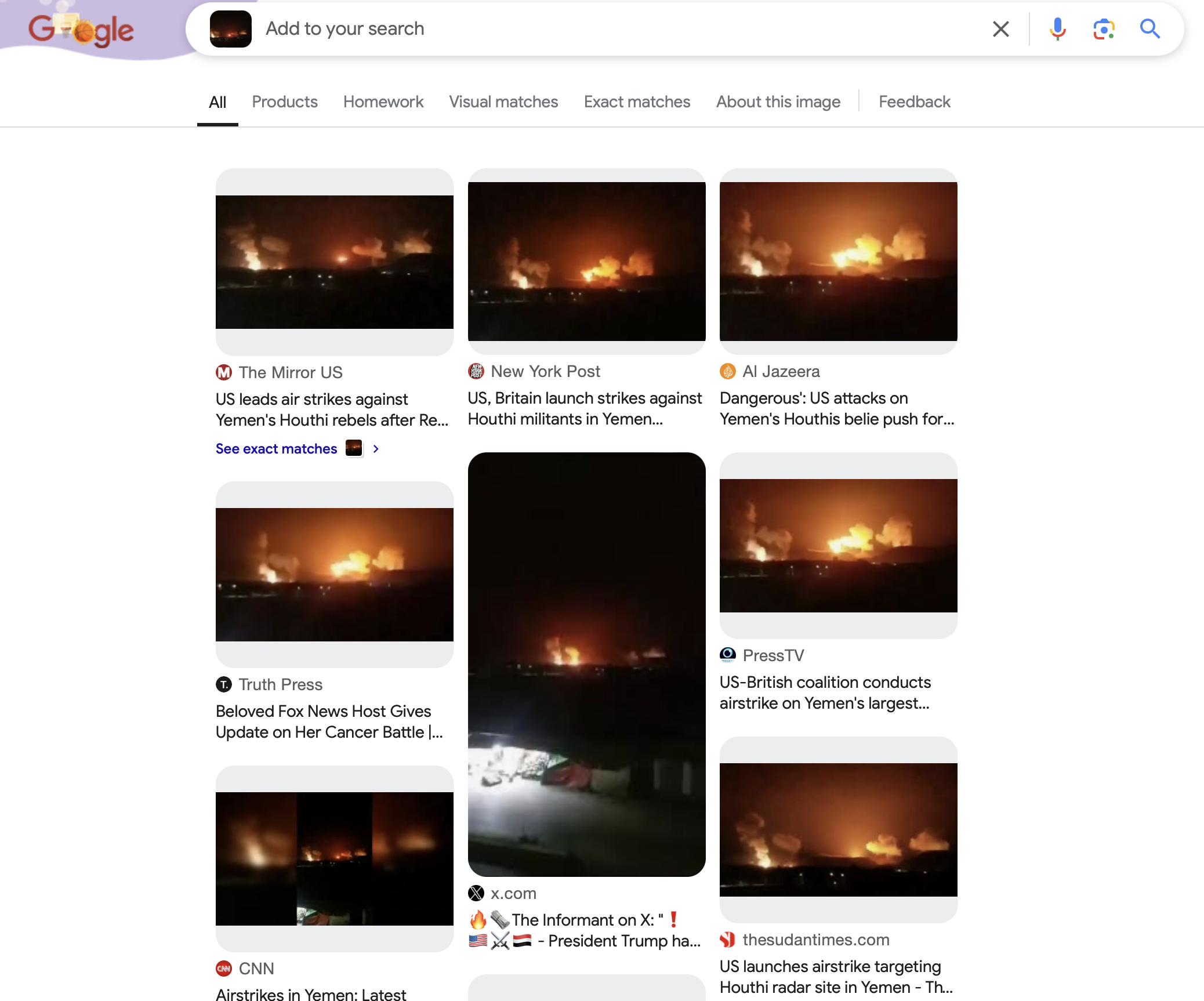
Task: Click the uploaded image thumbnail in search bar
Action: tap(231, 29)
